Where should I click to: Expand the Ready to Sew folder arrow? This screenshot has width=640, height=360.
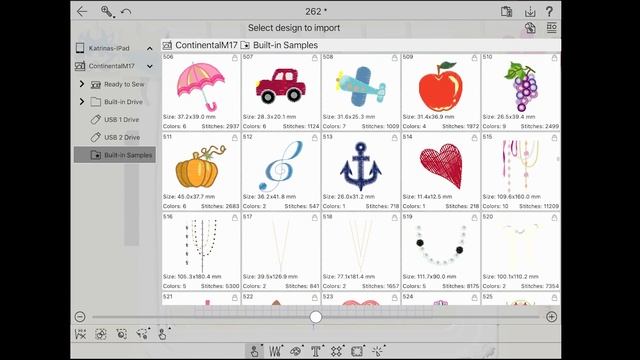[82, 84]
